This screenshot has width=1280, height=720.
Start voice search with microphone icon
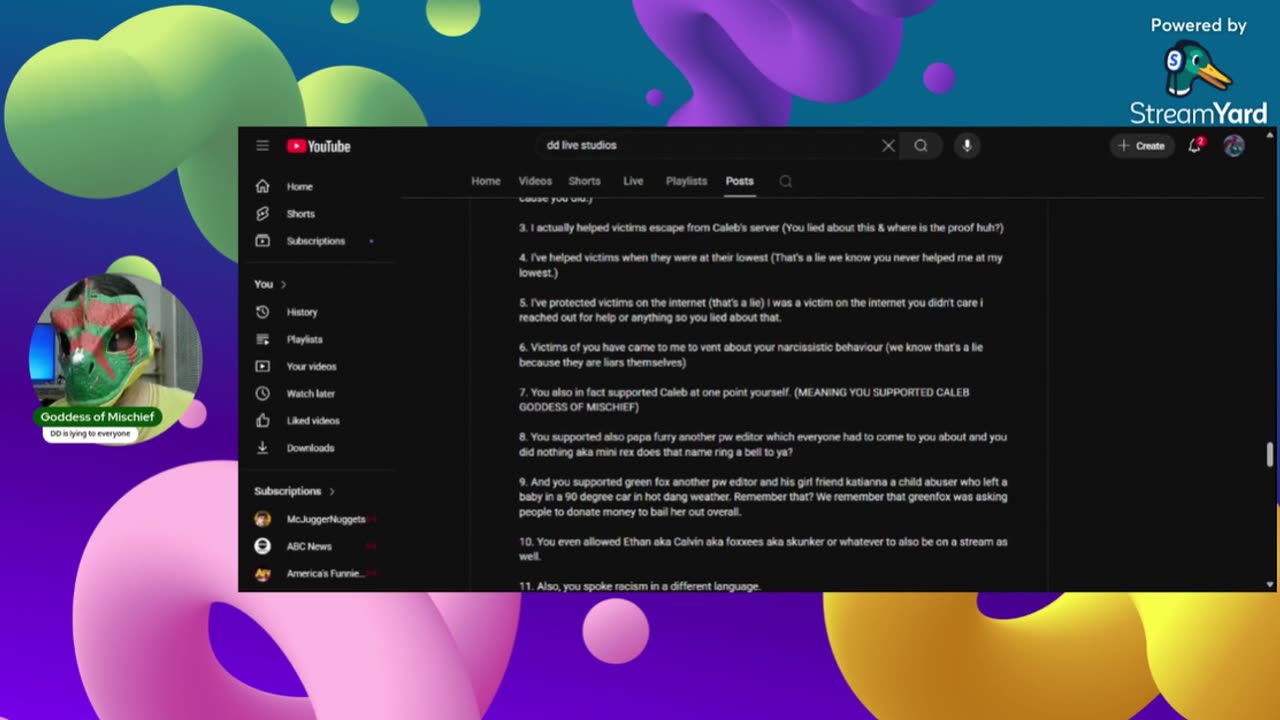click(966, 146)
